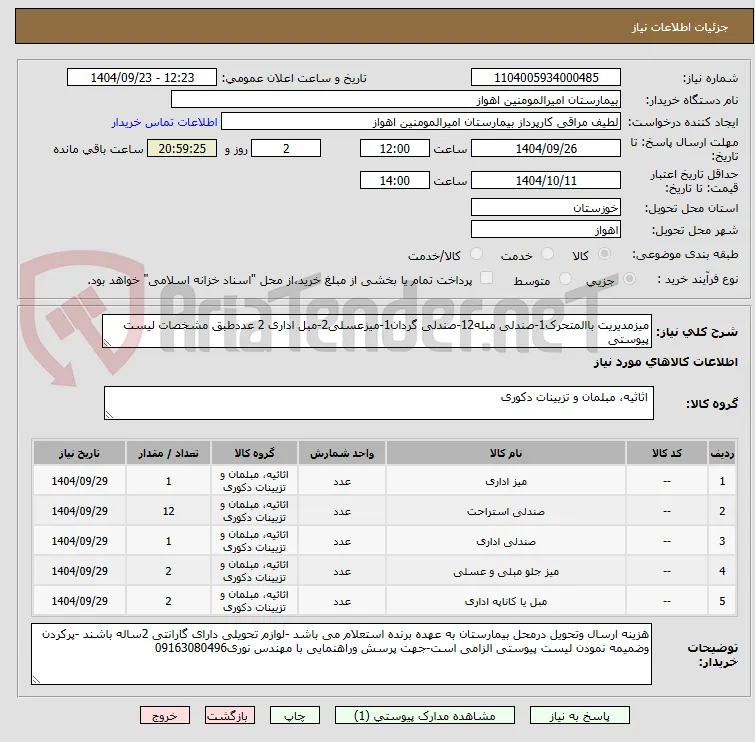Click the گروه کالا textarea

378,403
